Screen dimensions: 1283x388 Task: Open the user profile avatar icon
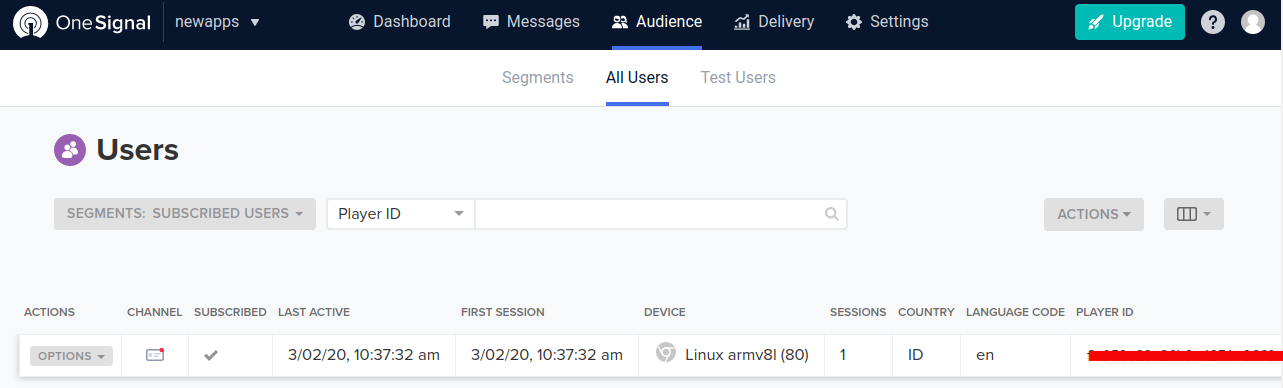click(x=1253, y=22)
